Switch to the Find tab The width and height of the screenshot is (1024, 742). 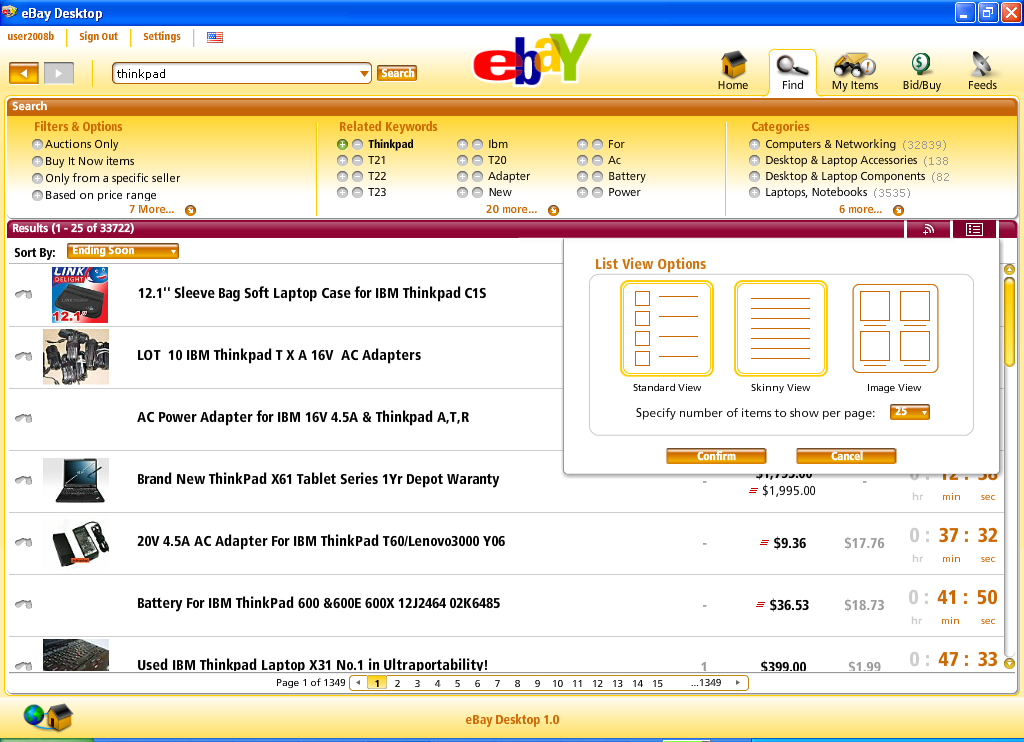(792, 71)
